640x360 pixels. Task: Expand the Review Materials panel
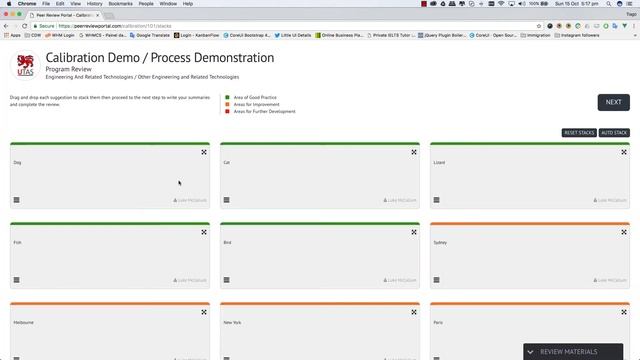pyautogui.click(x=573, y=352)
